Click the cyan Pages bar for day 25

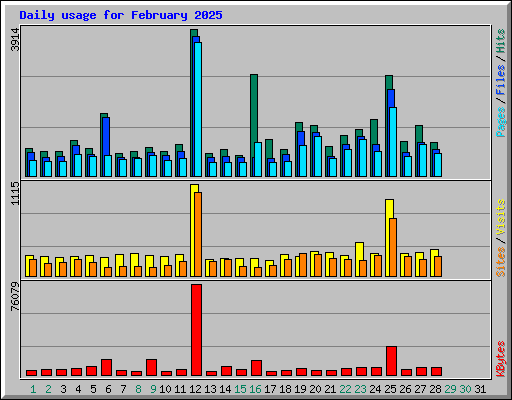pos(393,142)
